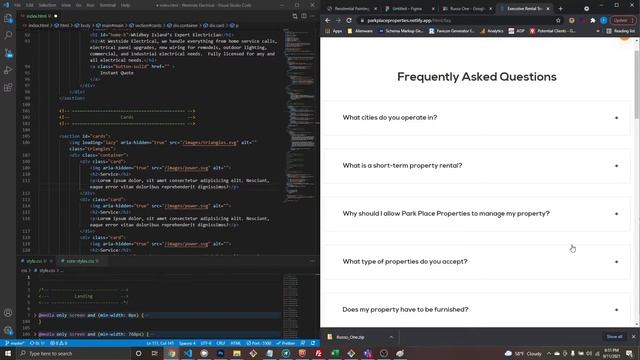Screen dimensions: 640x360
Task: Expand 'What cities do you operate in?' question
Action: pos(477,118)
